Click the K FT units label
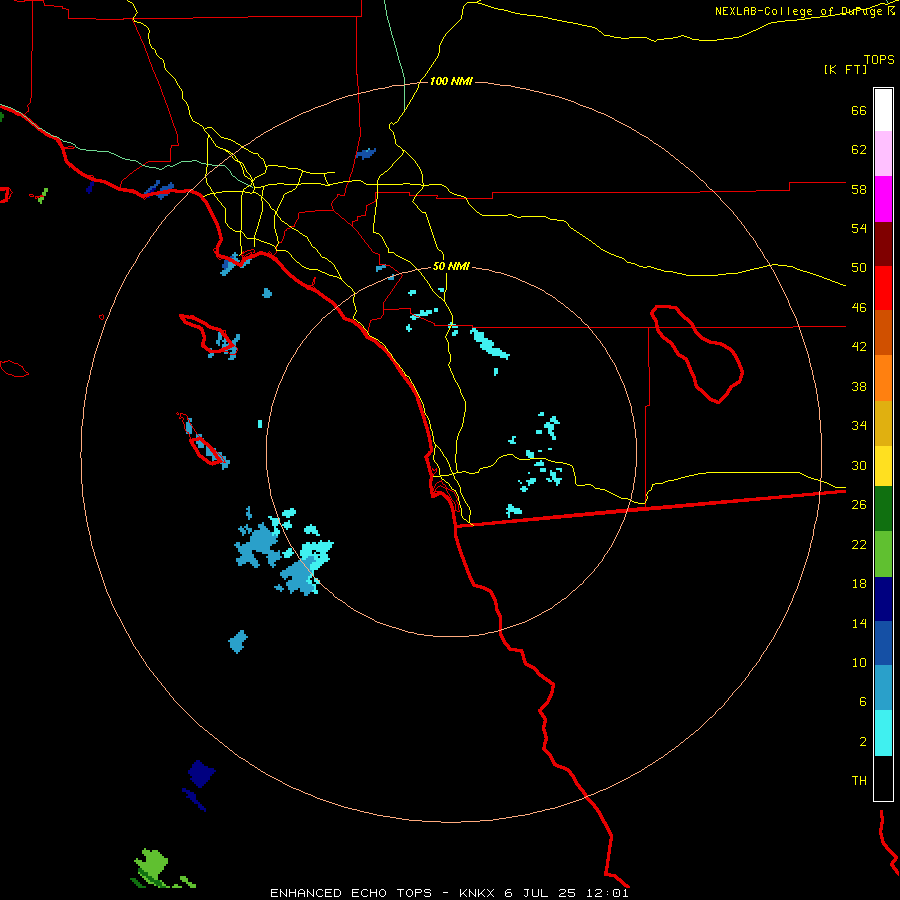 [845, 70]
